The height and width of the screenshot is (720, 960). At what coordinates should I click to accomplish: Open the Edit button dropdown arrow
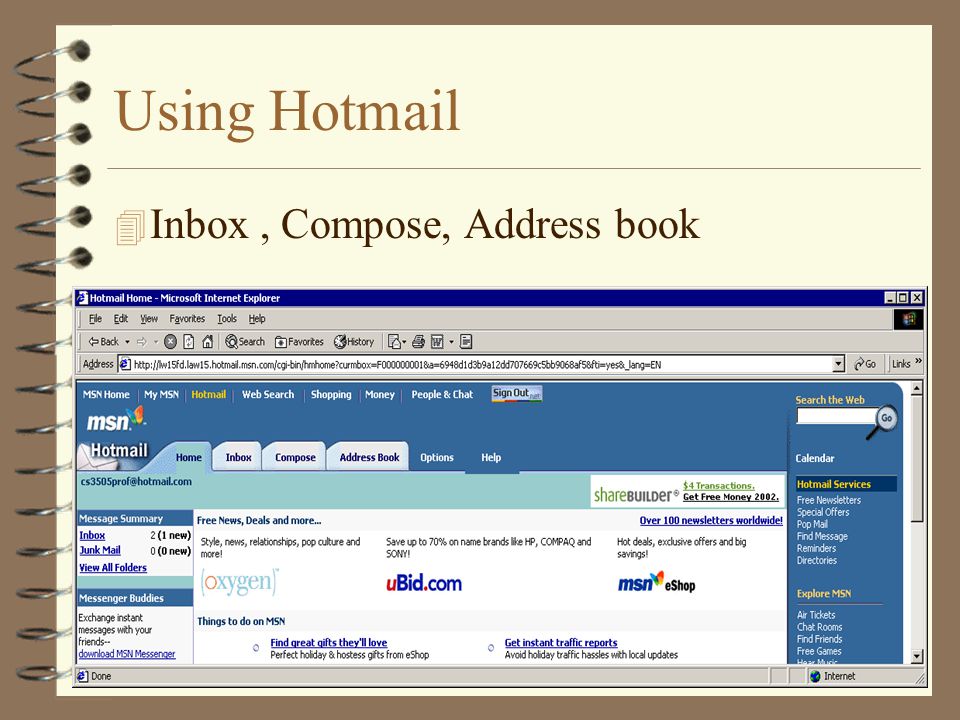[x=451, y=342]
